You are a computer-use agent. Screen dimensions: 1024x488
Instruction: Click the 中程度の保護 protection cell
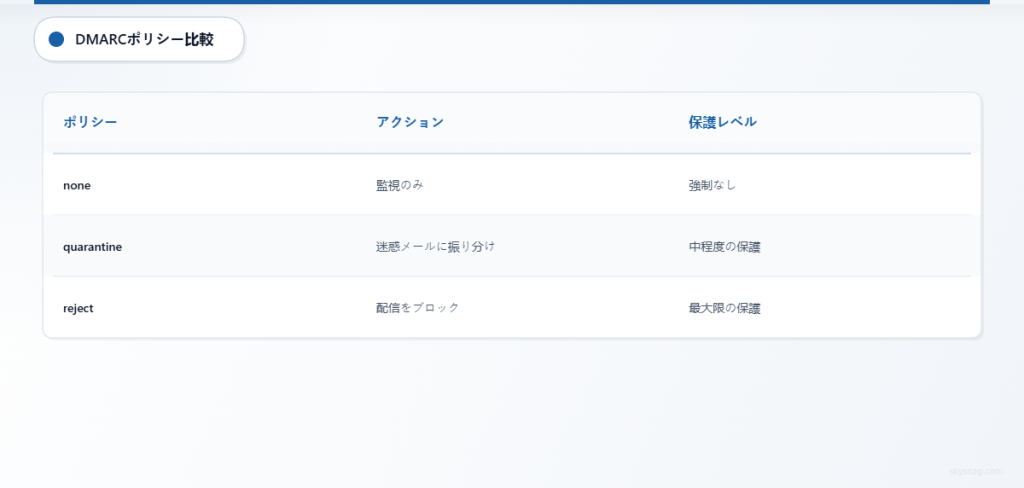pos(724,247)
